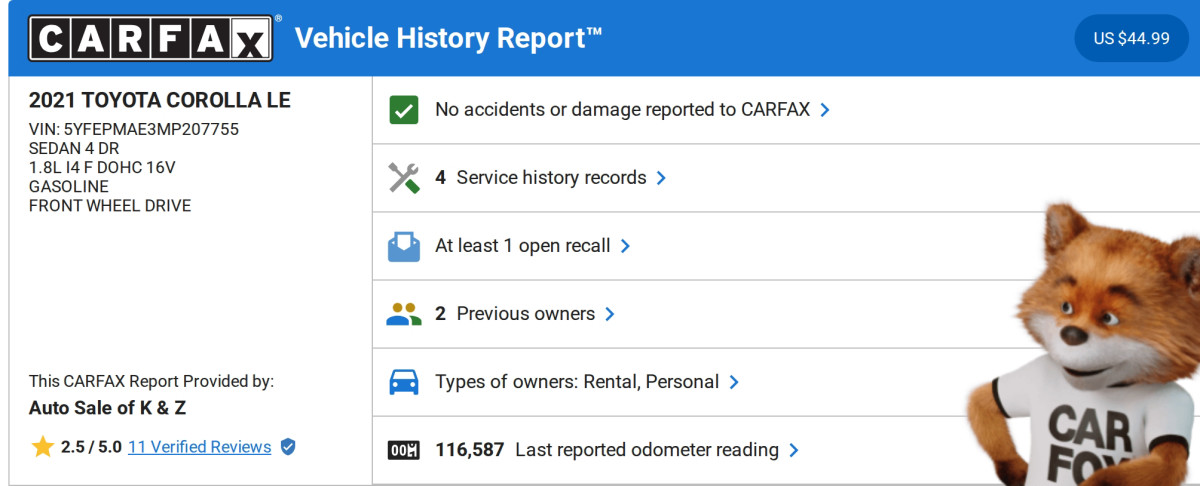Click the odometer reading icon
The image size is (1200, 486).
(x=404, y=450)
